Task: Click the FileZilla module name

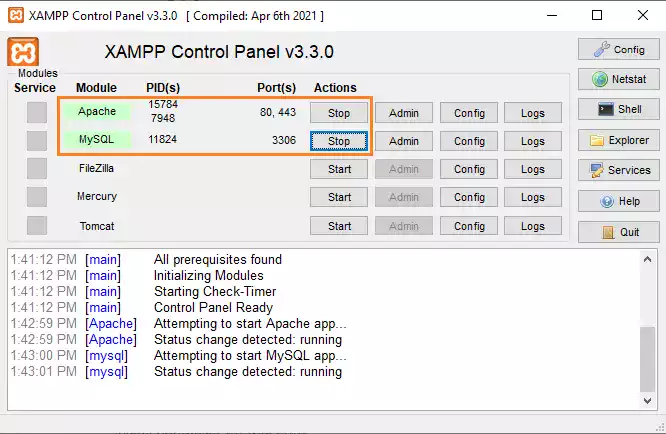Action: (96, 168)
